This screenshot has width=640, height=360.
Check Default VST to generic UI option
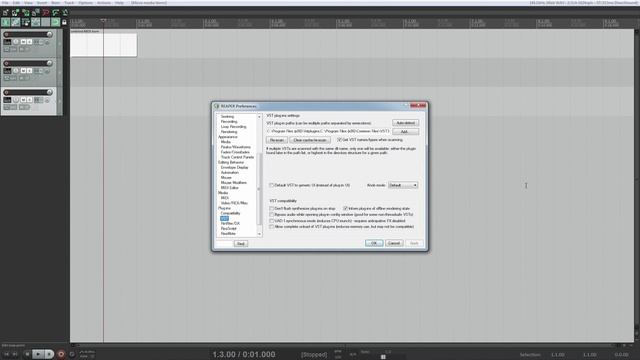(271, 185)
